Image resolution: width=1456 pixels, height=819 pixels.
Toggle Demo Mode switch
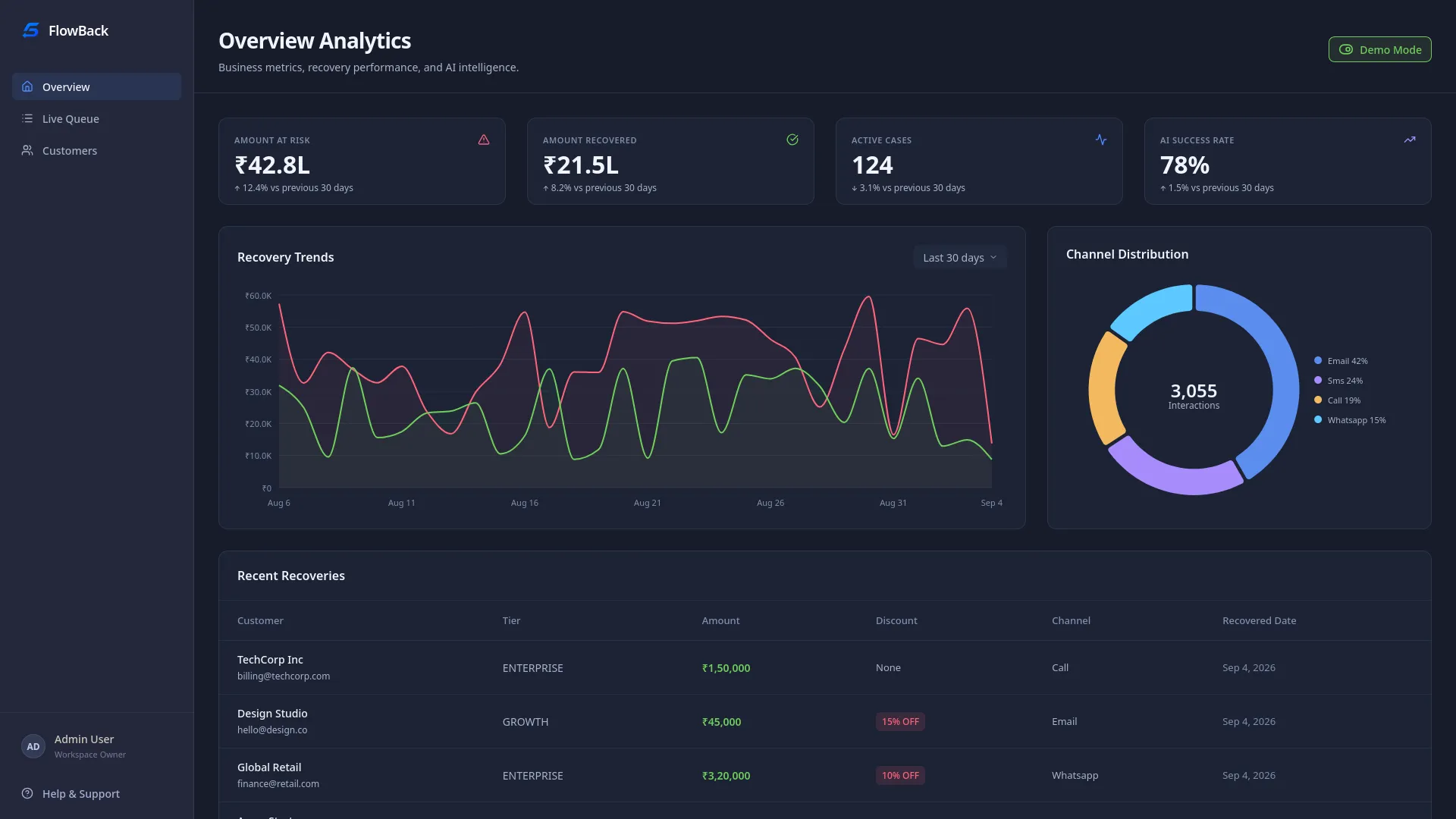[1380, 49]
